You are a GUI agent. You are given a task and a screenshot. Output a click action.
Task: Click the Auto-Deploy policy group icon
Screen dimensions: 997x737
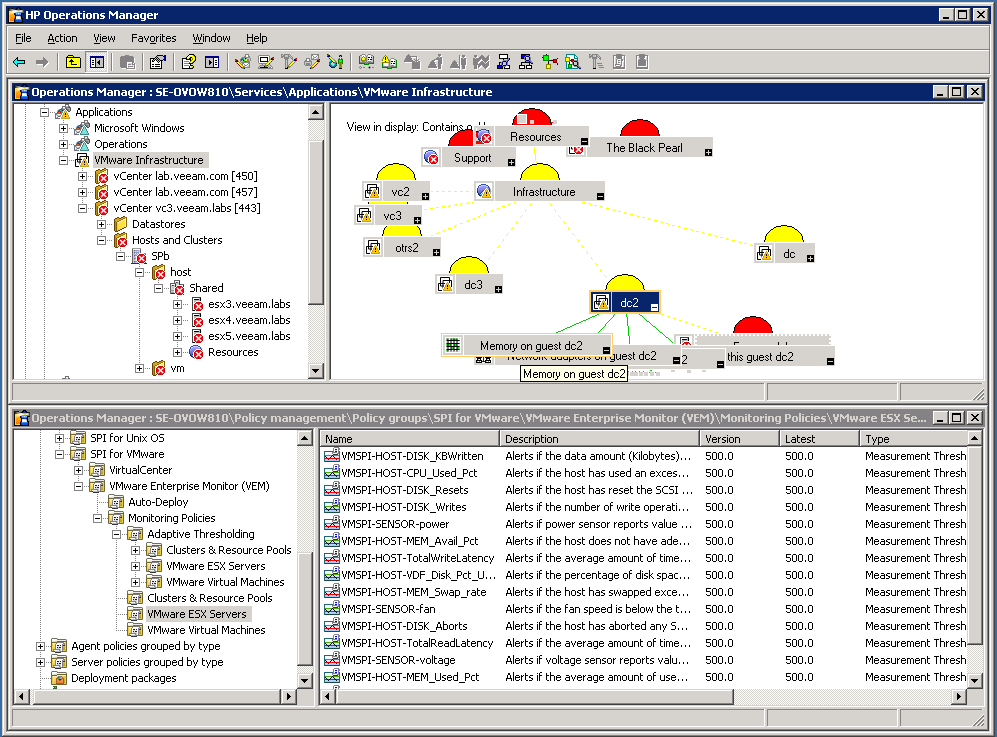tap(116, 502)
